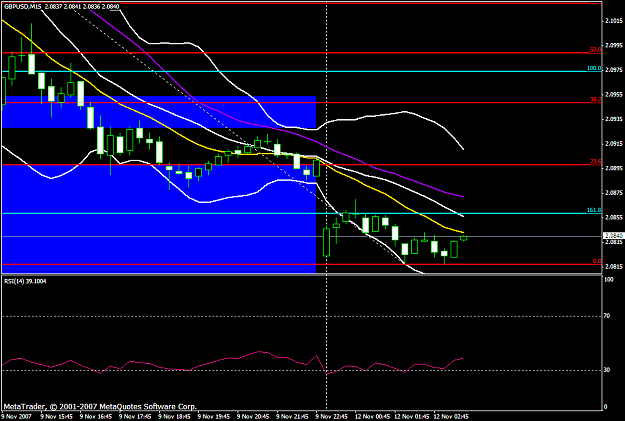This screenshot has width=625, height=421.
Task: Click the 9 Nov 16:45 time label
Action: 95,417
